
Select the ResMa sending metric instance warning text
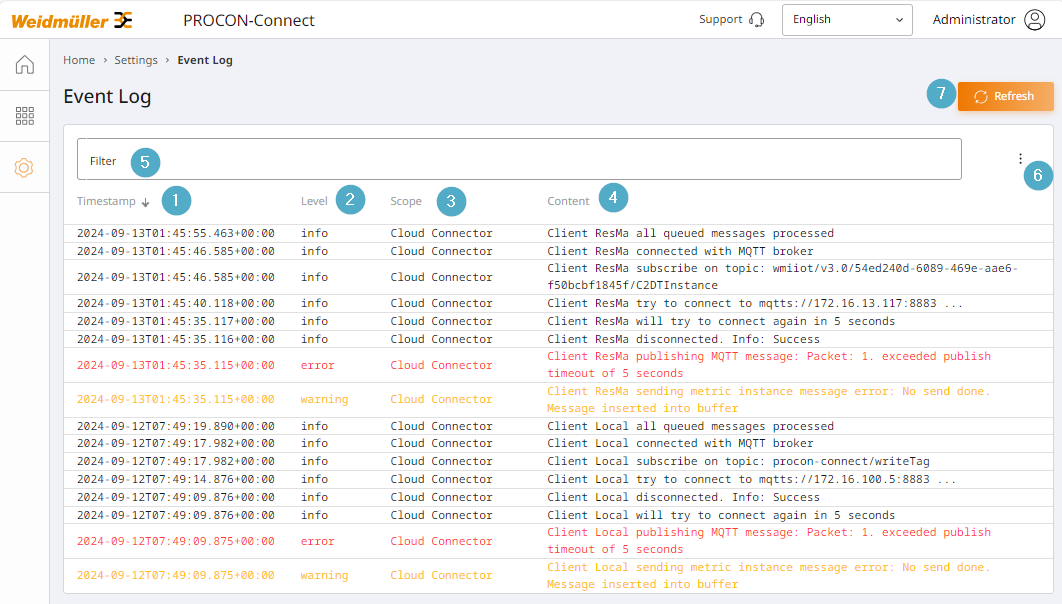point(769,400)
